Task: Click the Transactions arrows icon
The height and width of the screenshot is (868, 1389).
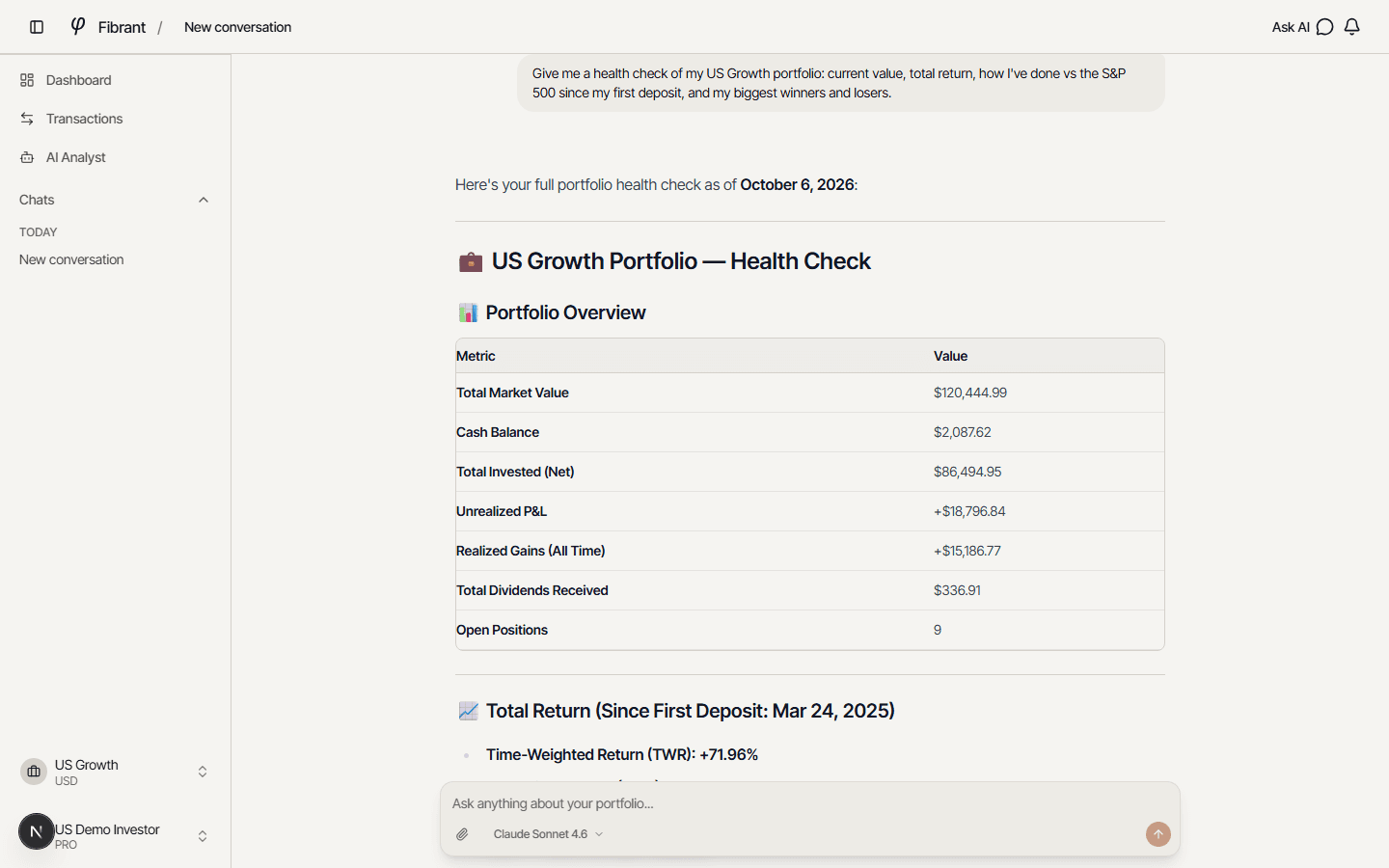Action: tap(27, 119)
